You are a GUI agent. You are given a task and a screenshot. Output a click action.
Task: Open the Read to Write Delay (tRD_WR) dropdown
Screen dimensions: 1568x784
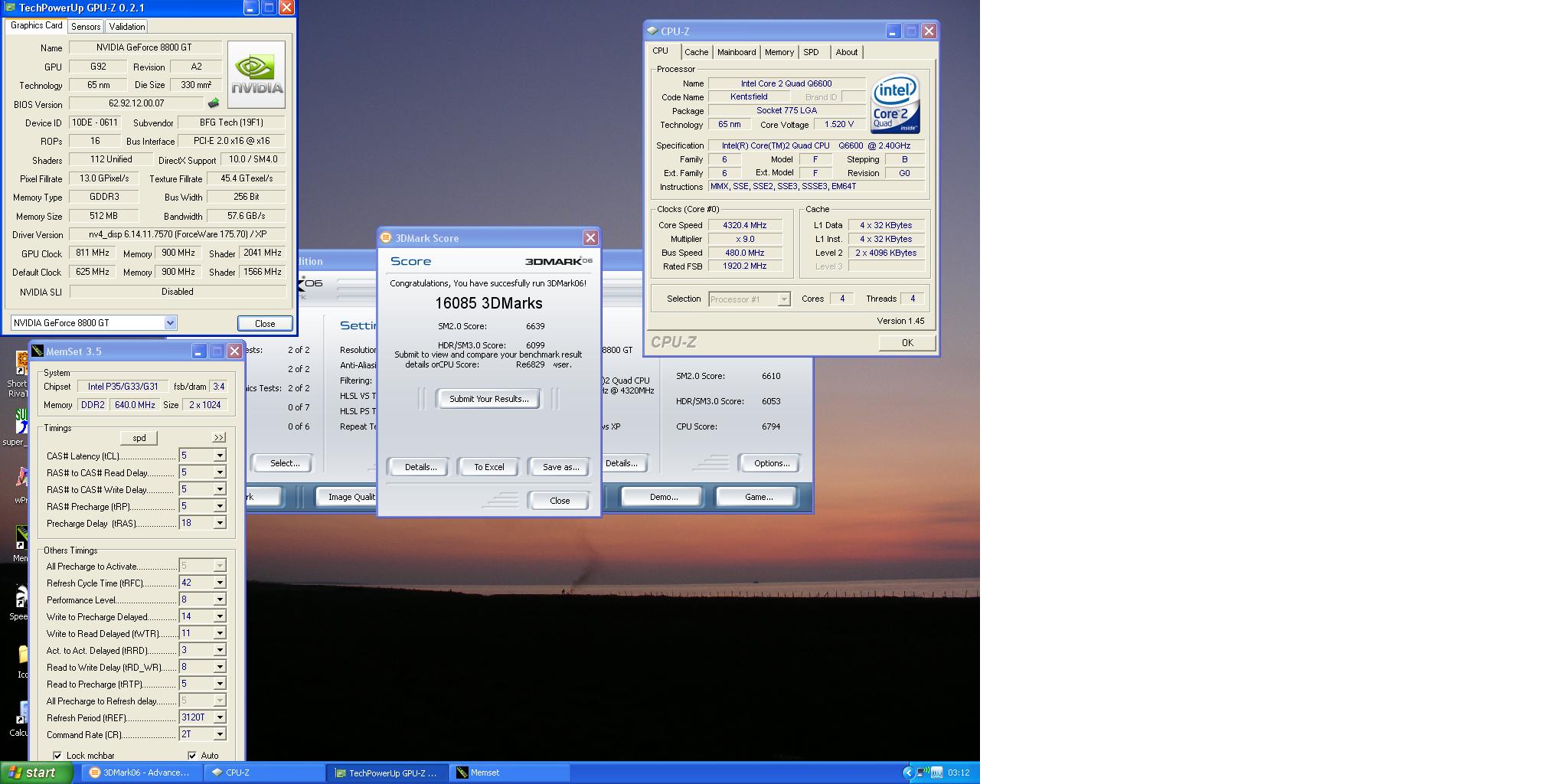point(219,667)
